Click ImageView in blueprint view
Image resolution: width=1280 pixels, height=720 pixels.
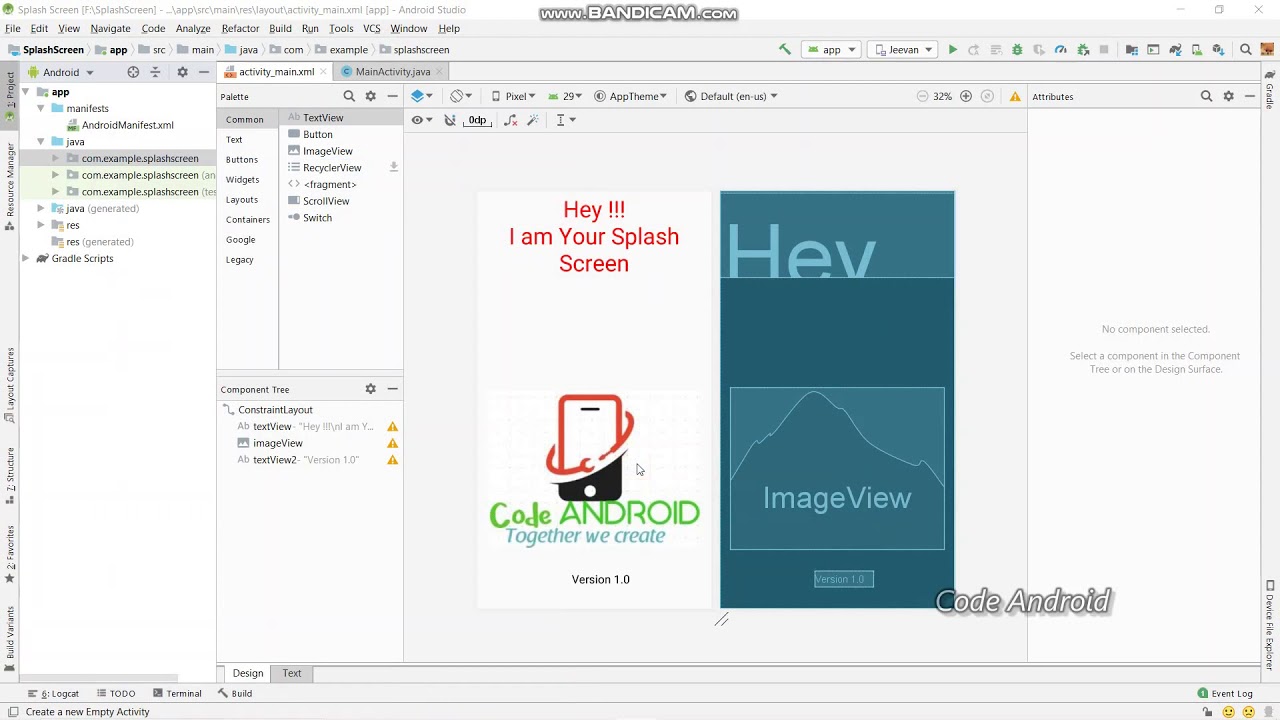(x=837, y=469)
